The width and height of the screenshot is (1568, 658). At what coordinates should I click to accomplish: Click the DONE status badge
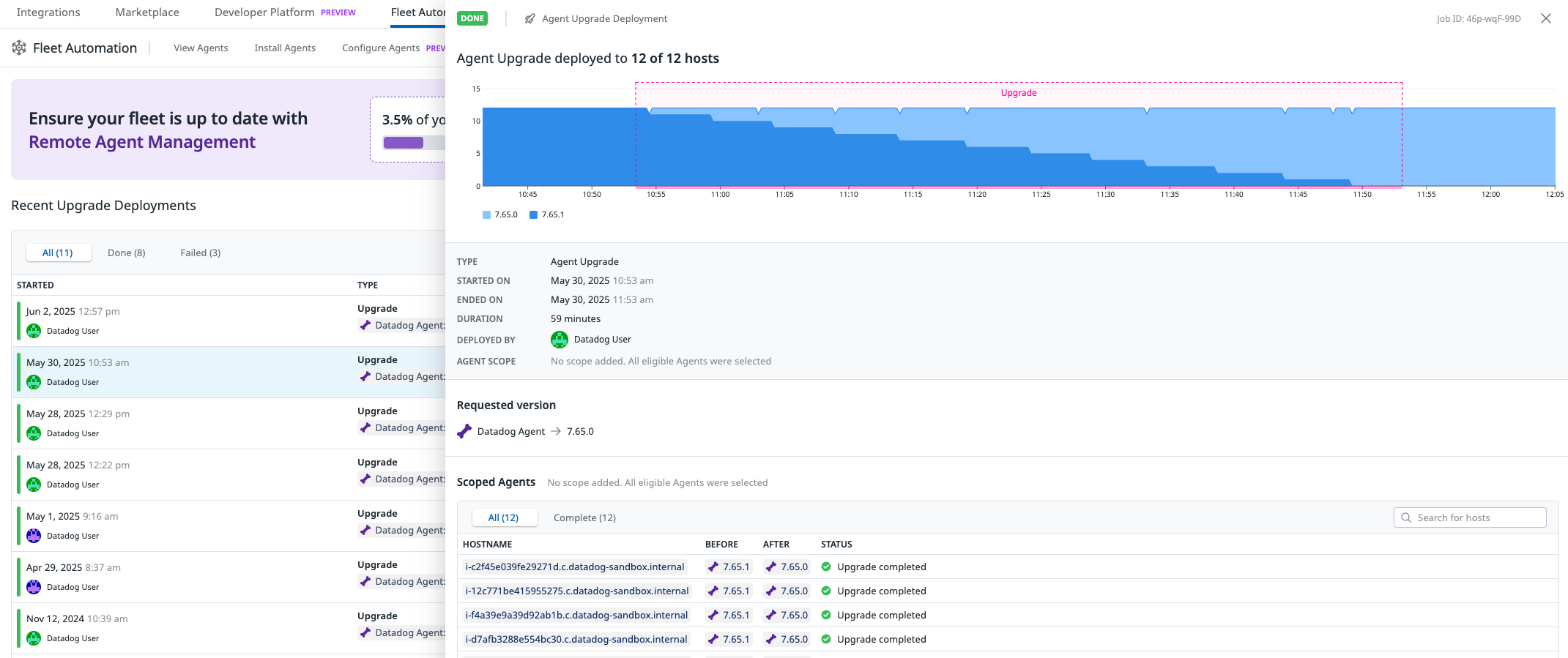[x=472, y=18]
